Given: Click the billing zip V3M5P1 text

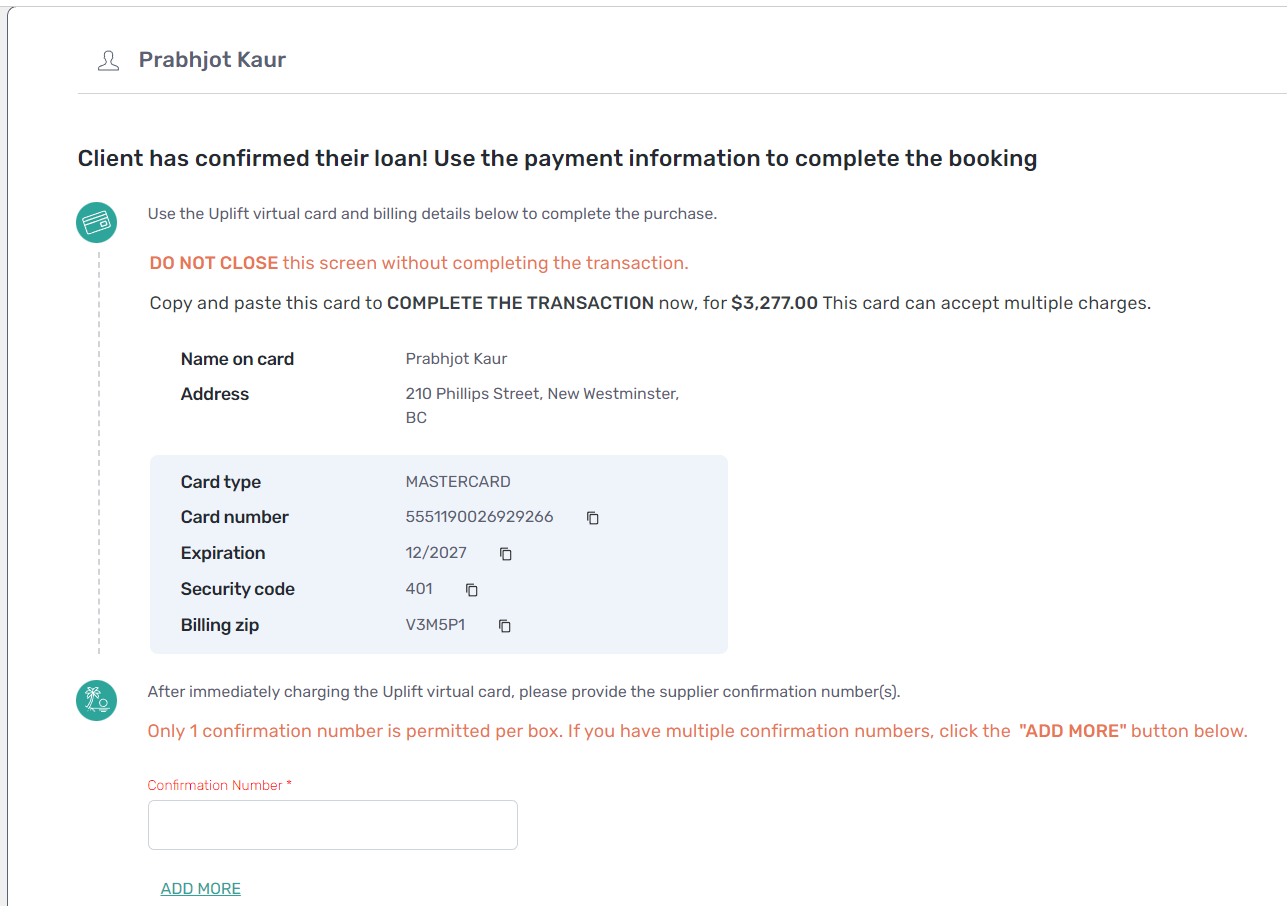Looking at the screenshot, I should pos(435,625).
